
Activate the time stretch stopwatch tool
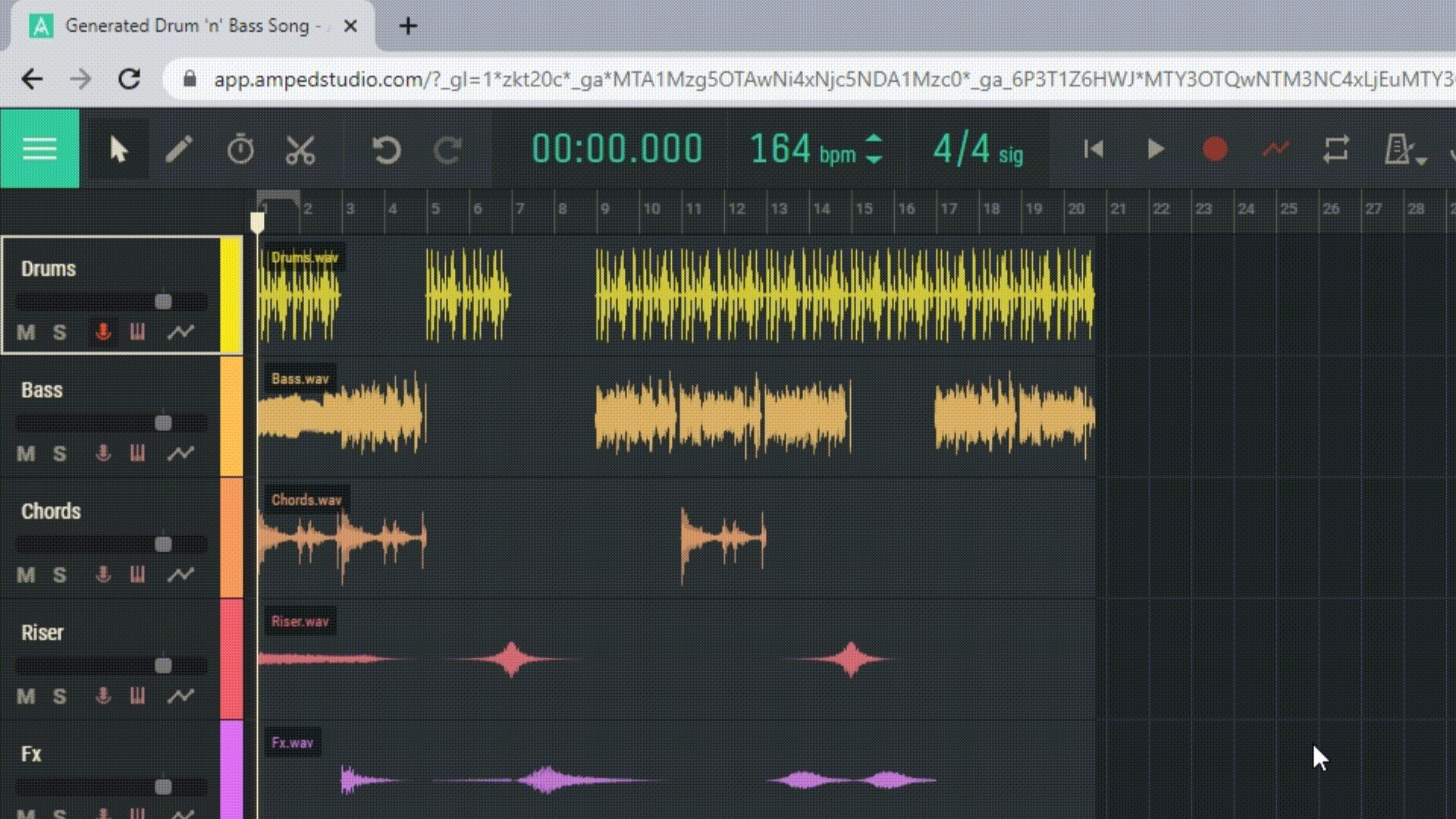point(240,149)
